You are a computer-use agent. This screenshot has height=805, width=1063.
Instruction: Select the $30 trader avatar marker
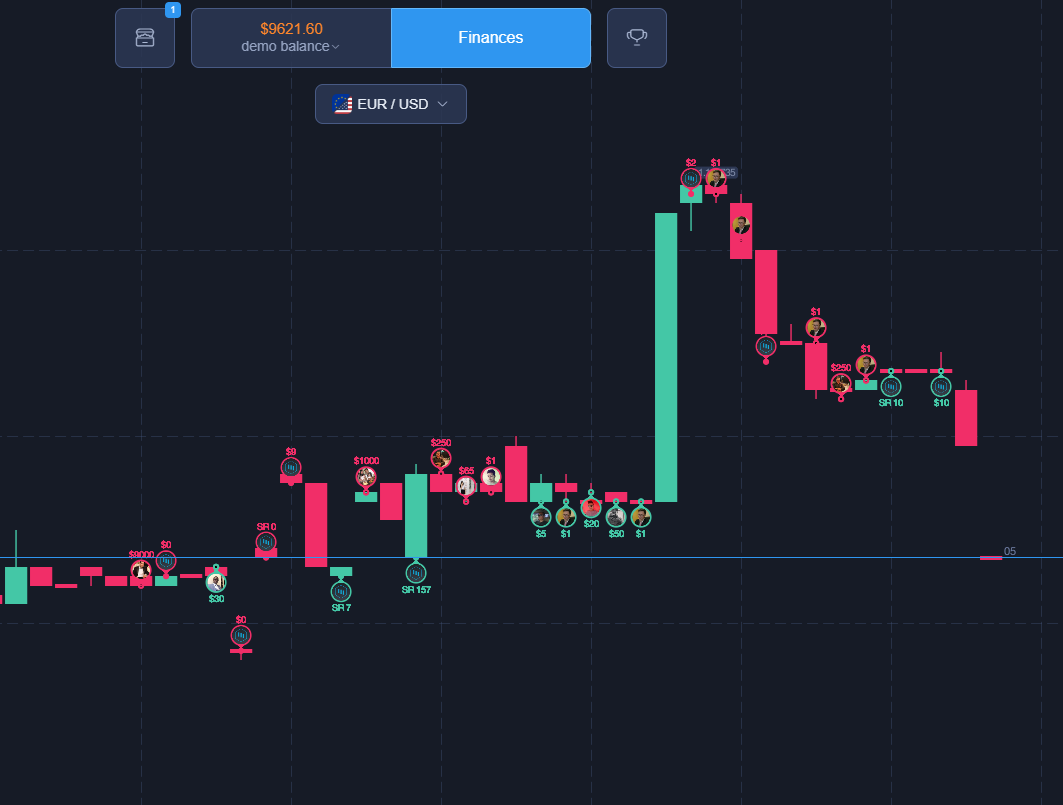tap(216, 581)
